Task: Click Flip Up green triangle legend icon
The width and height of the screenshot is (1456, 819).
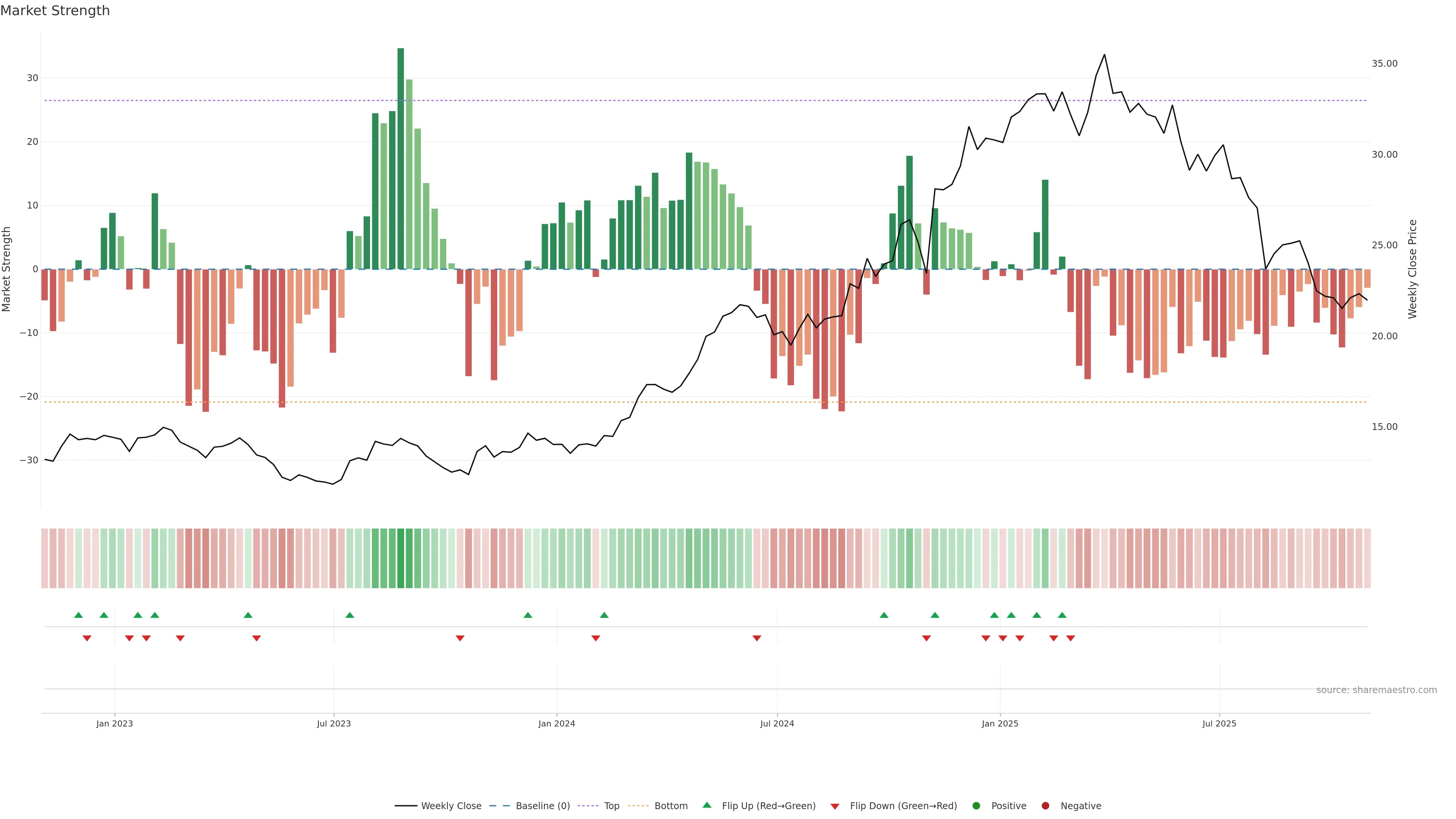Action: [x=706, y=805]
